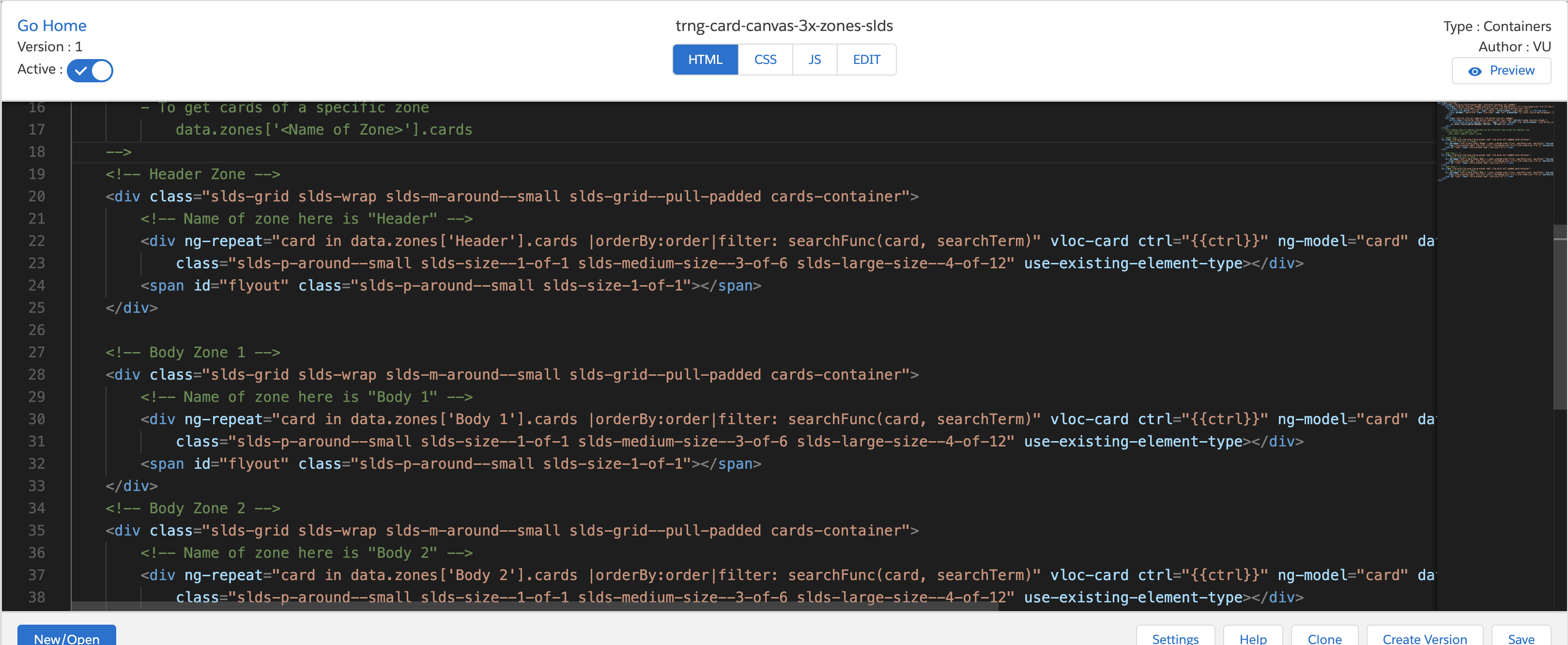Click the cards-container div on line 35
The width and height of the screenshot is (1568, 645).
[512, 531]
